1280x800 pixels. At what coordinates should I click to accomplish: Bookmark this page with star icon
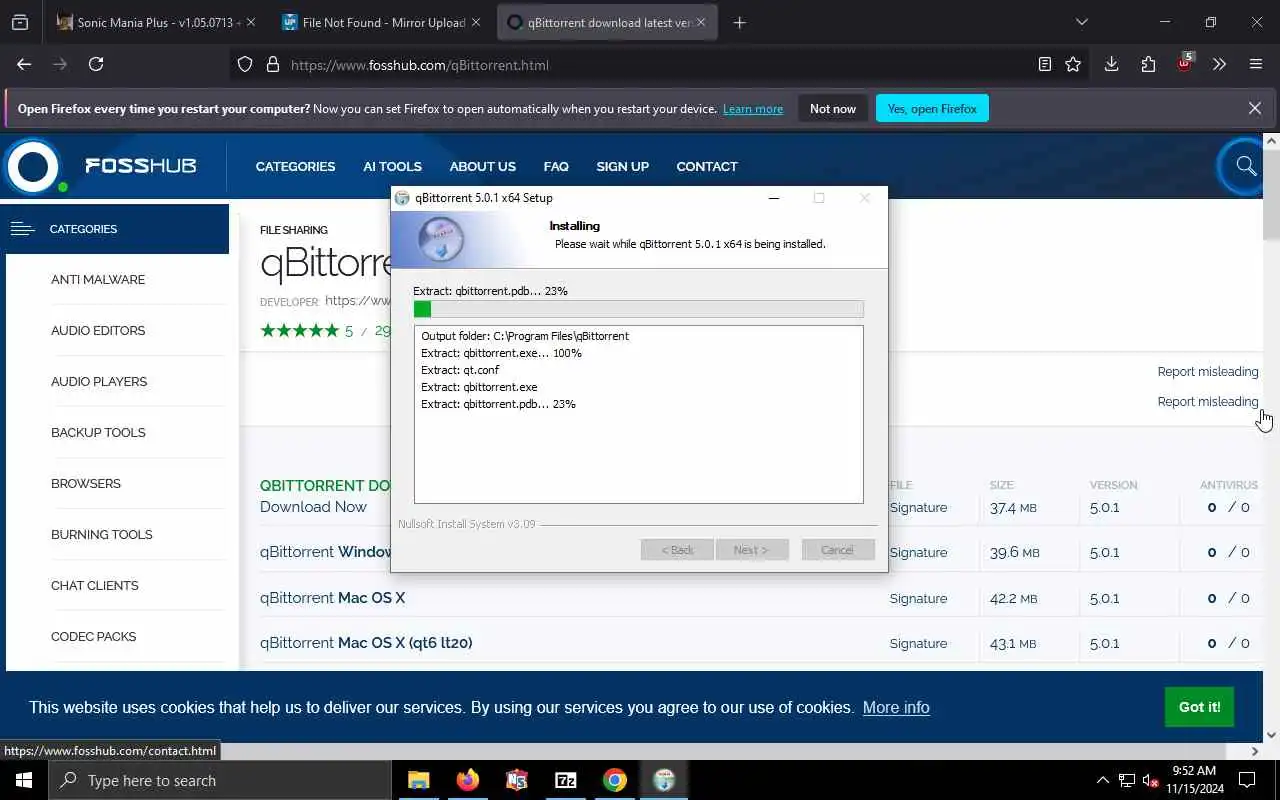pos(1073,64)
